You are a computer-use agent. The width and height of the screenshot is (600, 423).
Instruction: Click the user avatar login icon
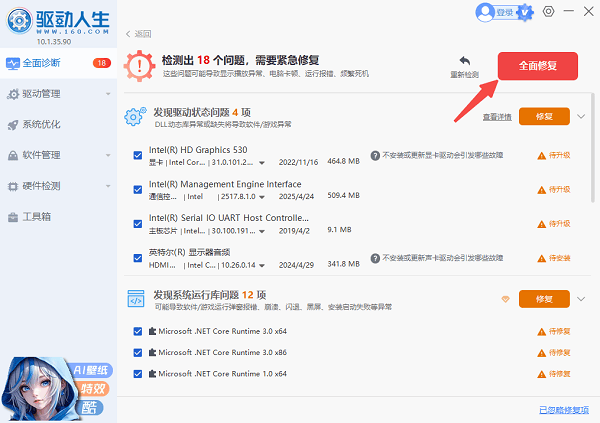(485, 12)
